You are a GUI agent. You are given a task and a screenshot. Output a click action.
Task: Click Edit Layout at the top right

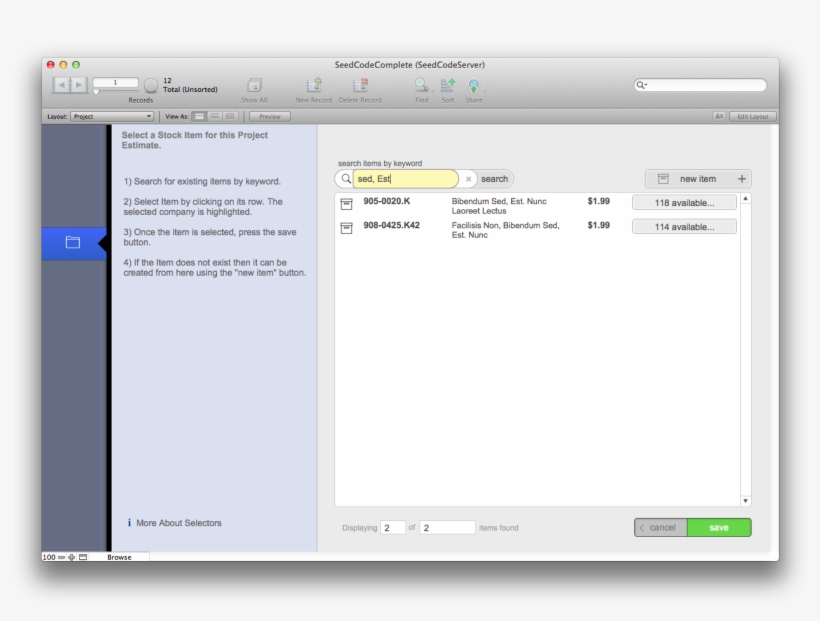[x=752, y=115]
